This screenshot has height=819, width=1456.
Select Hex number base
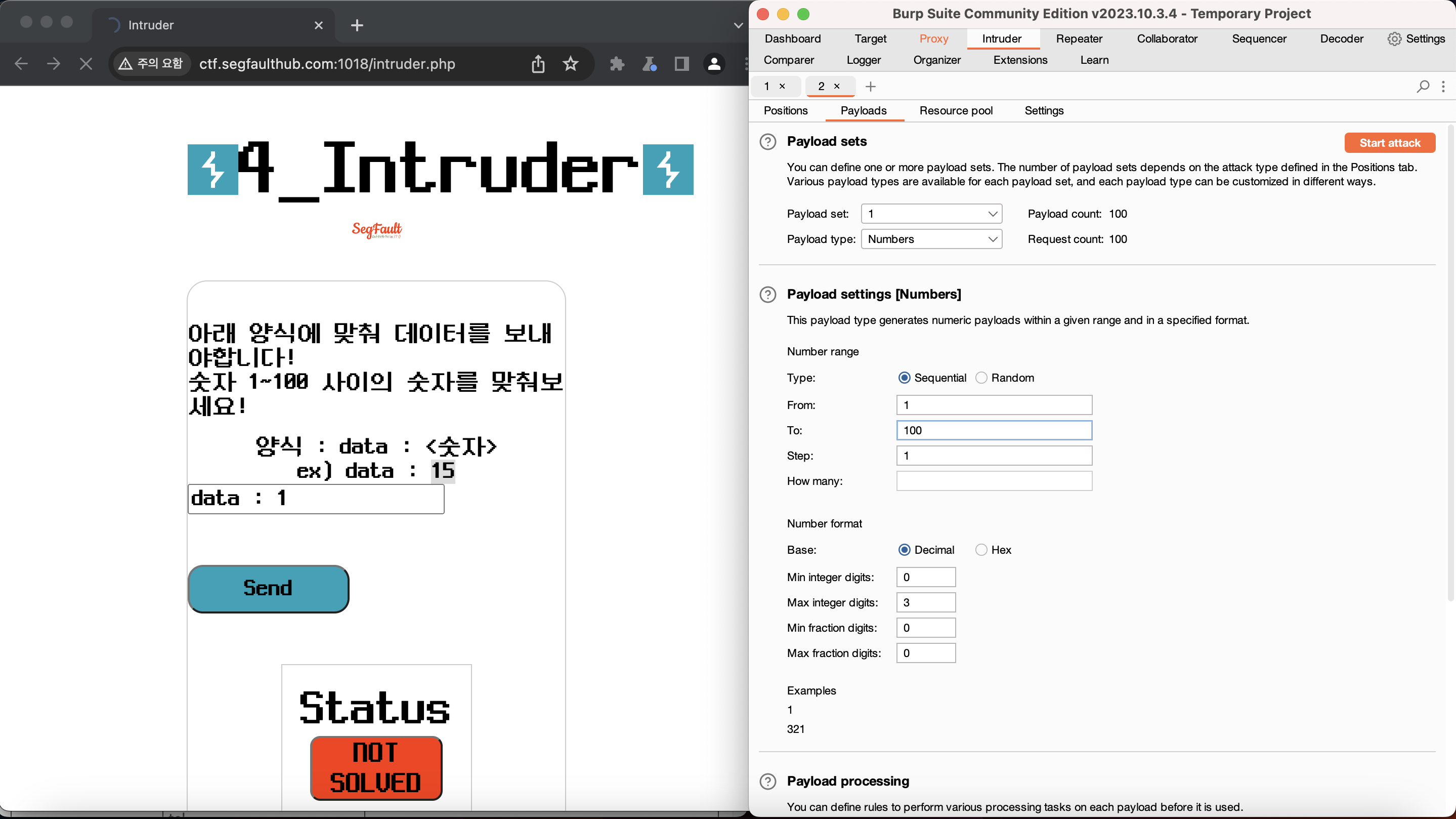(x=981, y=550)
